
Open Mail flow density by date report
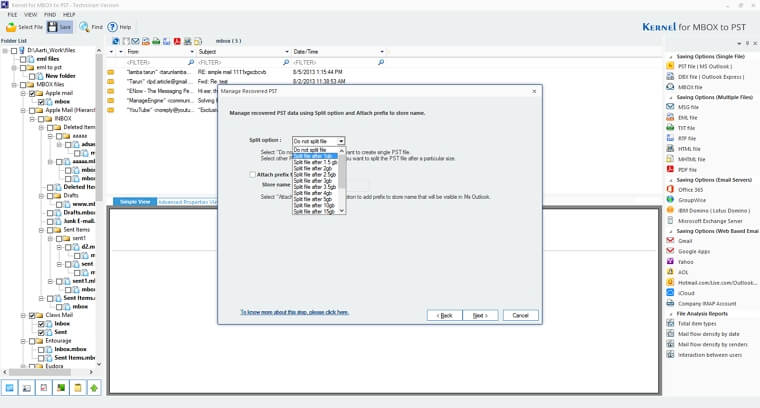point(709,334)
